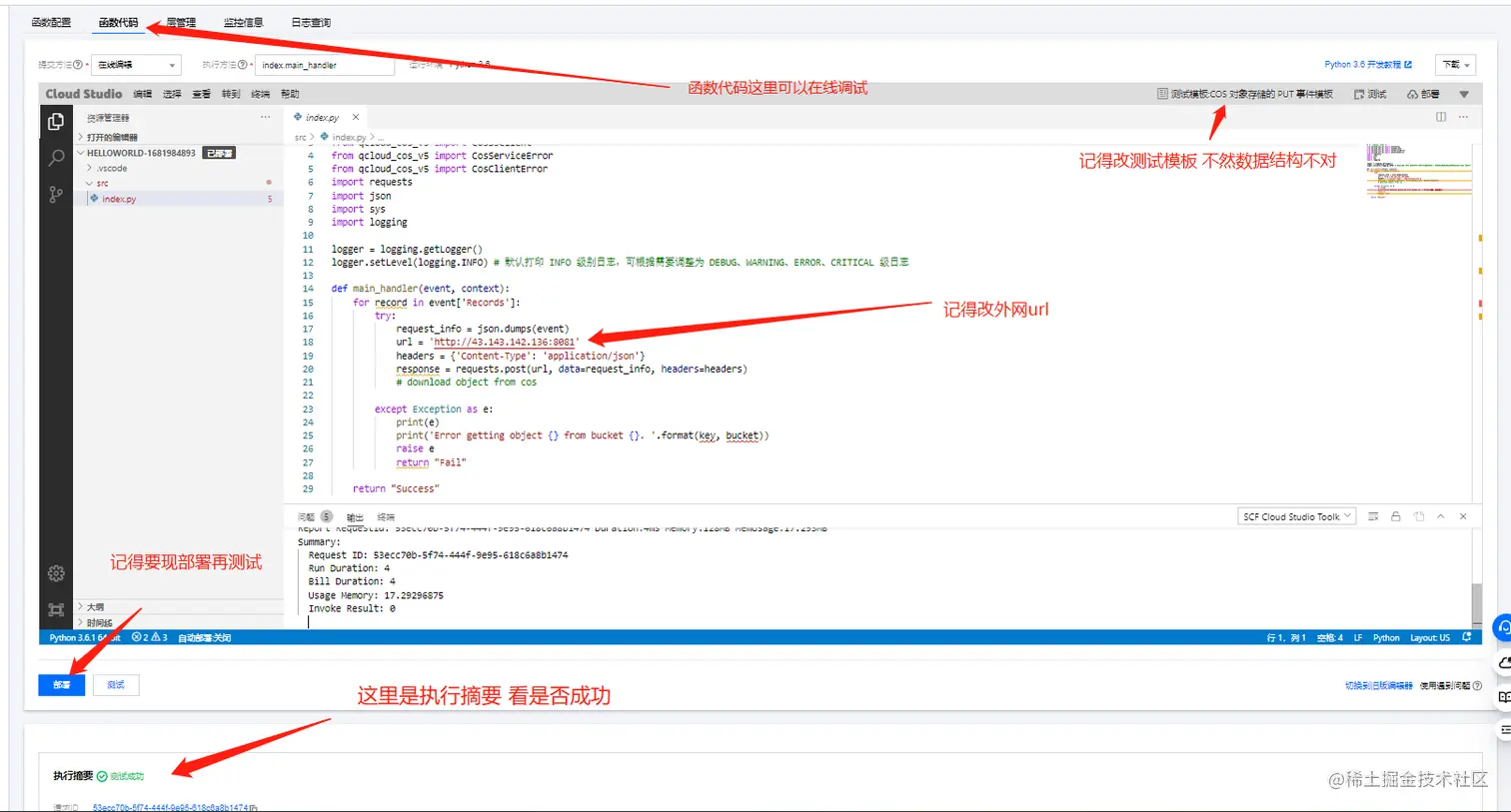Switch to the 函数代码 tab

(118, 22)
